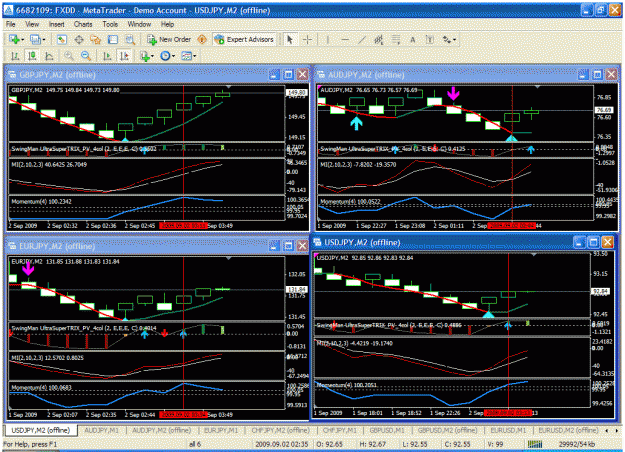625x452 pixels.
Task: Select the Fibonacci Retracement tool
Action: 396,39
